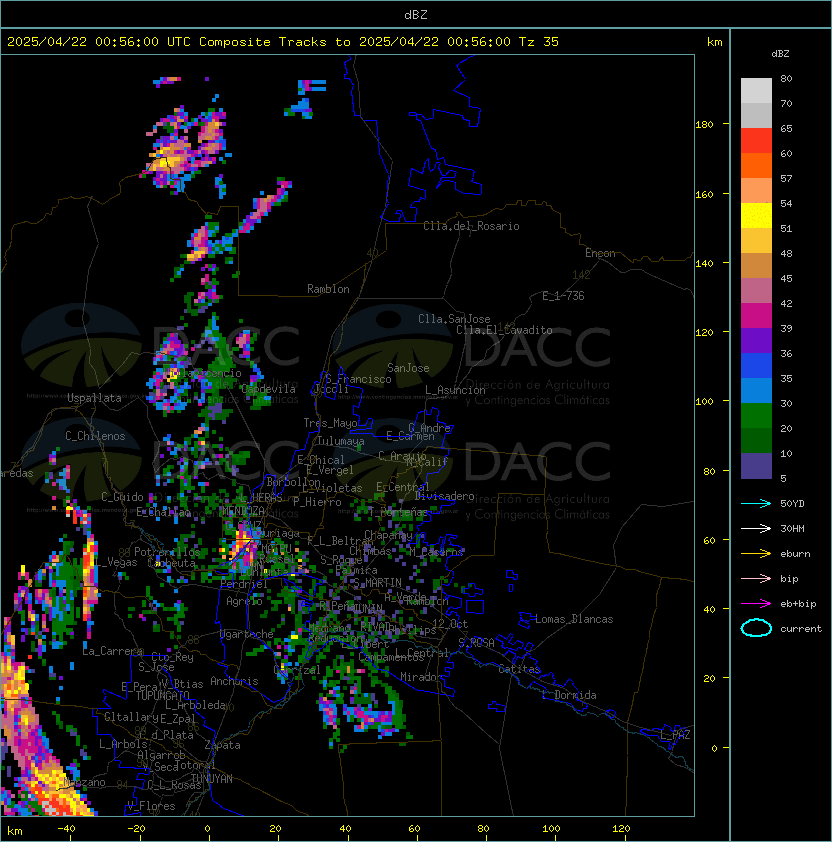The height and width of the screenshot is (842, 832).
Task: Click the Lomas_Blancas place label
Action: click(x=574, y=619)
